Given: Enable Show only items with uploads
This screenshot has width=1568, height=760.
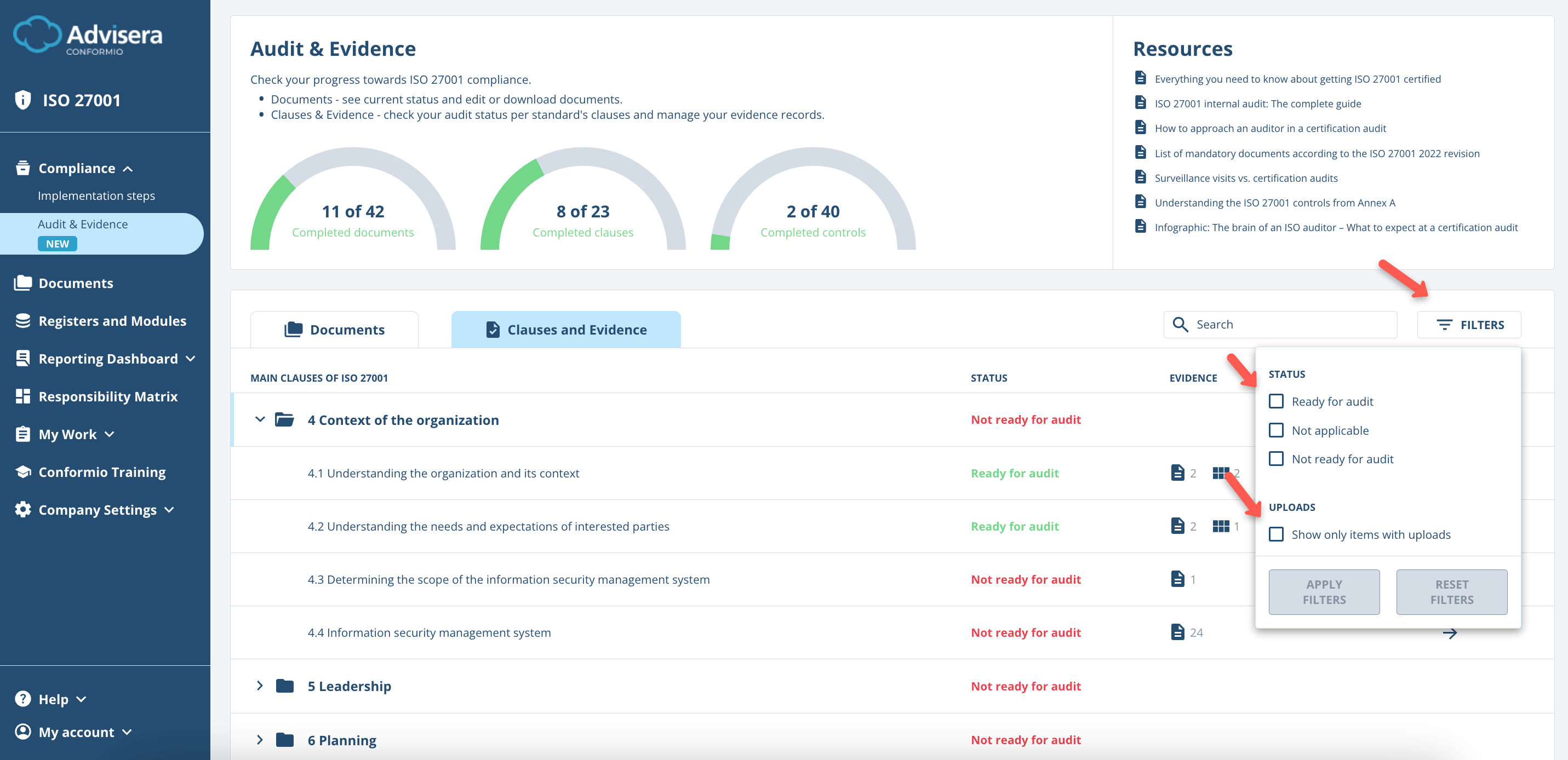Looking at the screenshot, I should [1277, 534].
